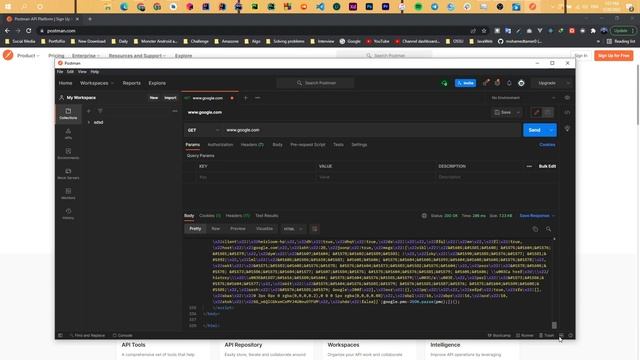Open the No Environment dropdown
This screenshot has height=360, width=640.
pos(523,98)
